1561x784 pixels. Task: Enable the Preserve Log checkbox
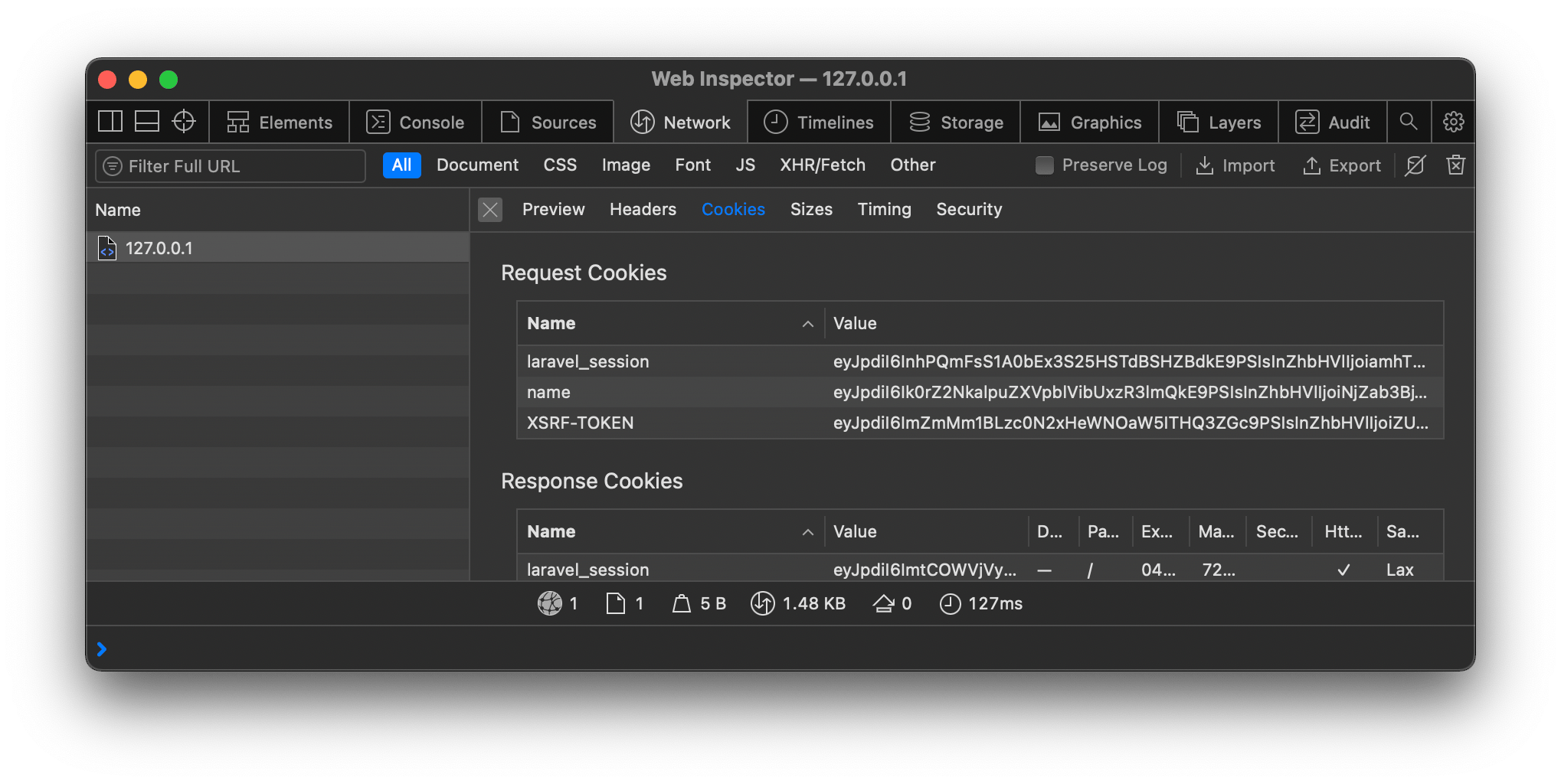click(1045, 165)
